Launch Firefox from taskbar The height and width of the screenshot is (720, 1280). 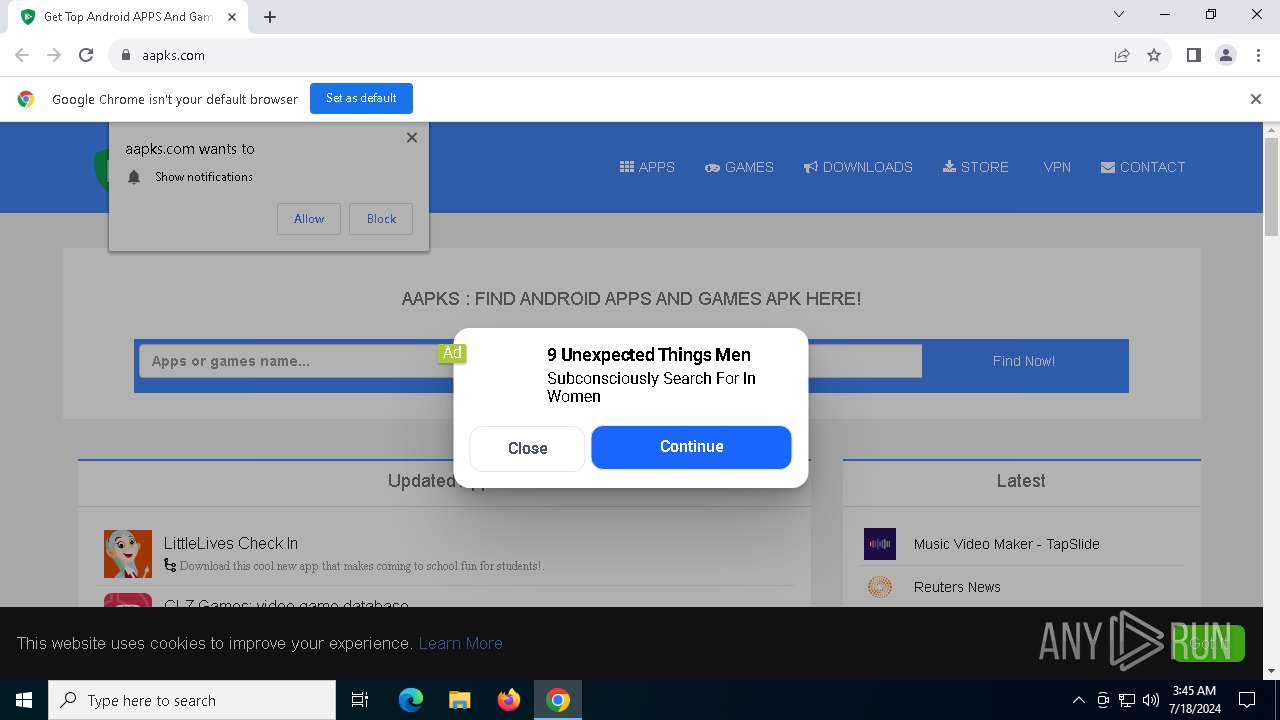[509, 700]
